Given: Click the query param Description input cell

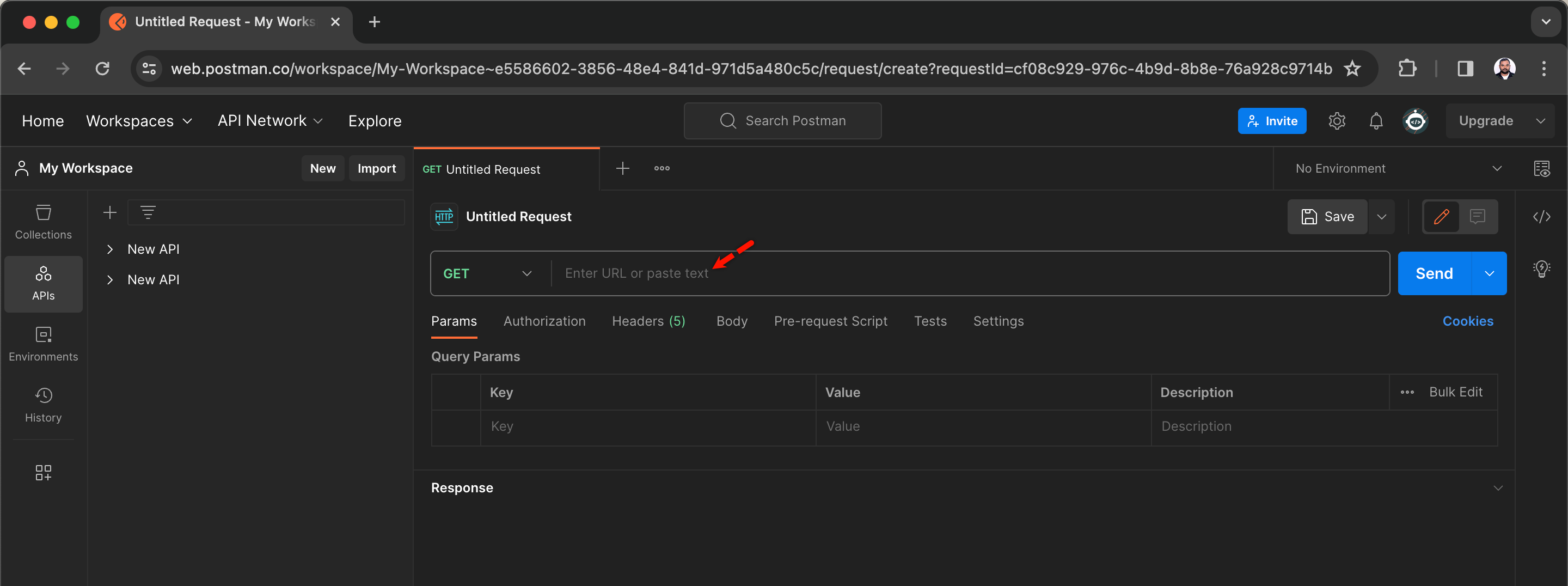Looking at the screenshot, I should [x=1324, y=426].
